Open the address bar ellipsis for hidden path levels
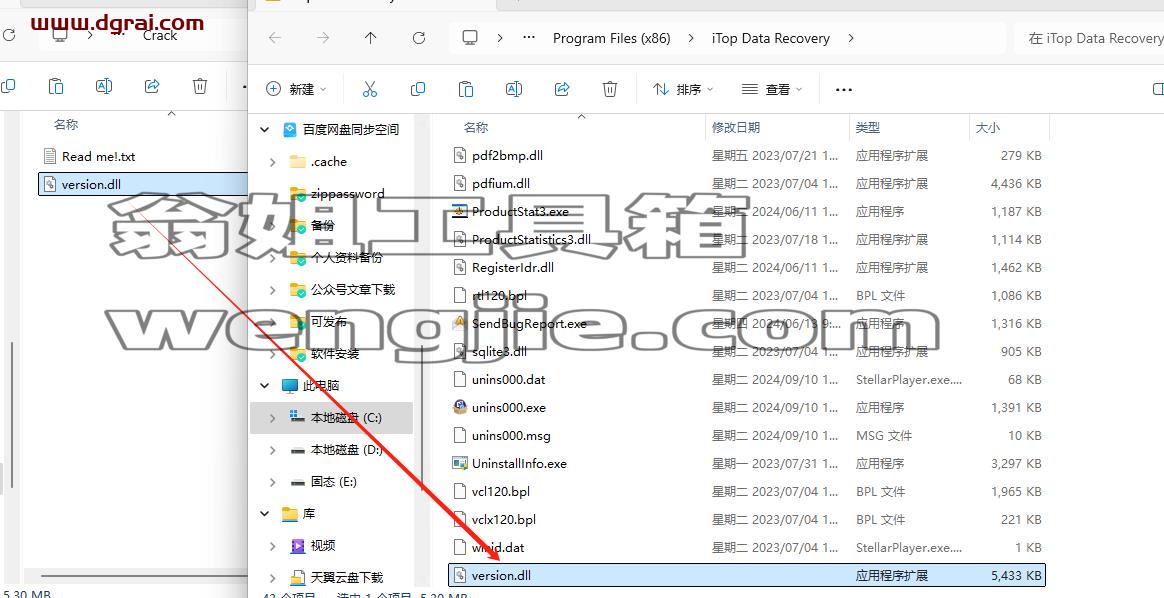The height and width of the screenshot is (598, 1164). (529, 38)
